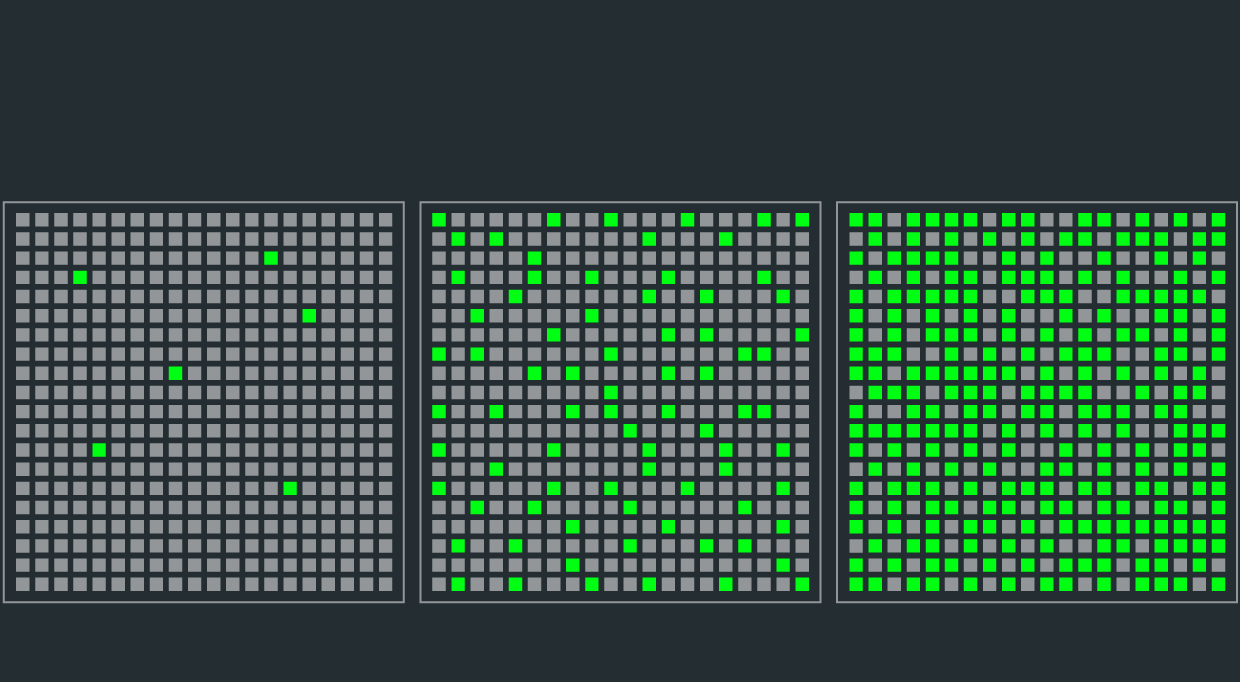The image size is (1240, 682).
Task: Select green cell nearest center of left grid
Action: (x=176, y=373)
